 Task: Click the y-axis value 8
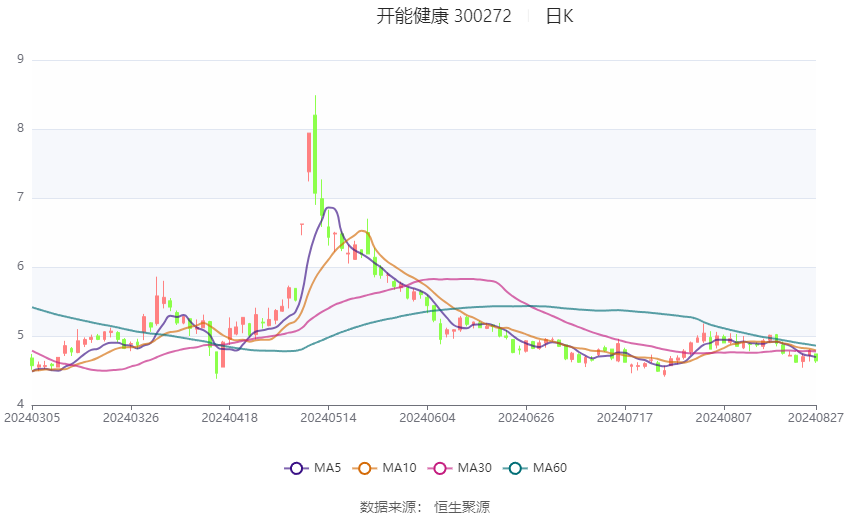(21, 128)
